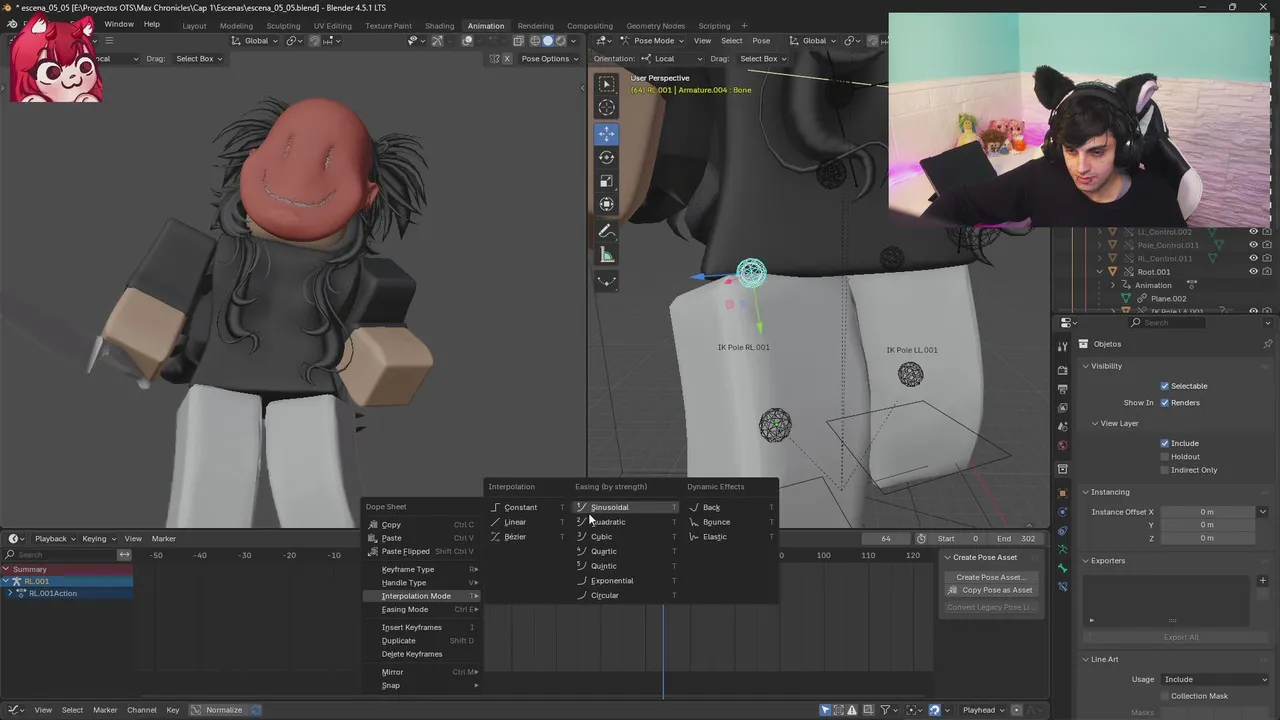The image size is (1280, 720).
Task: Enable the Indirect Only checkbox
Action: click(1164, 470)
